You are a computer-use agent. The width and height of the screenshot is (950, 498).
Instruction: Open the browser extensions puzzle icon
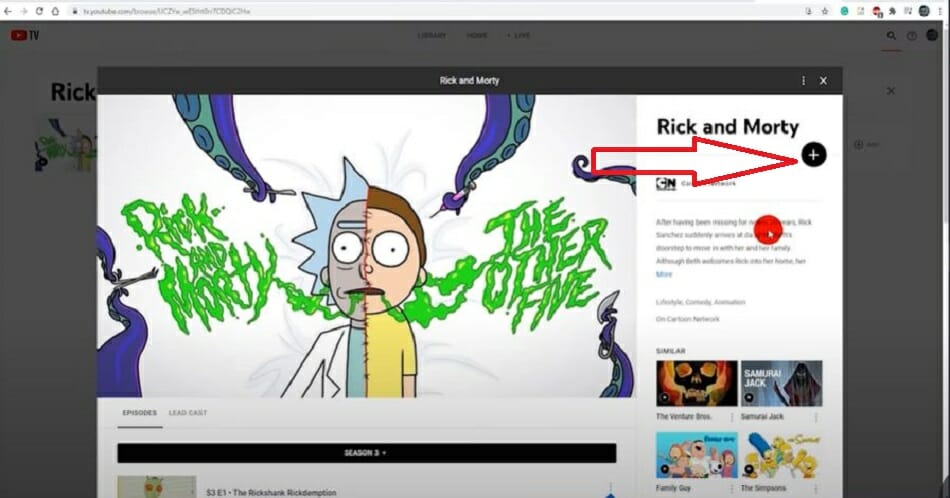[x=892, y=11]
